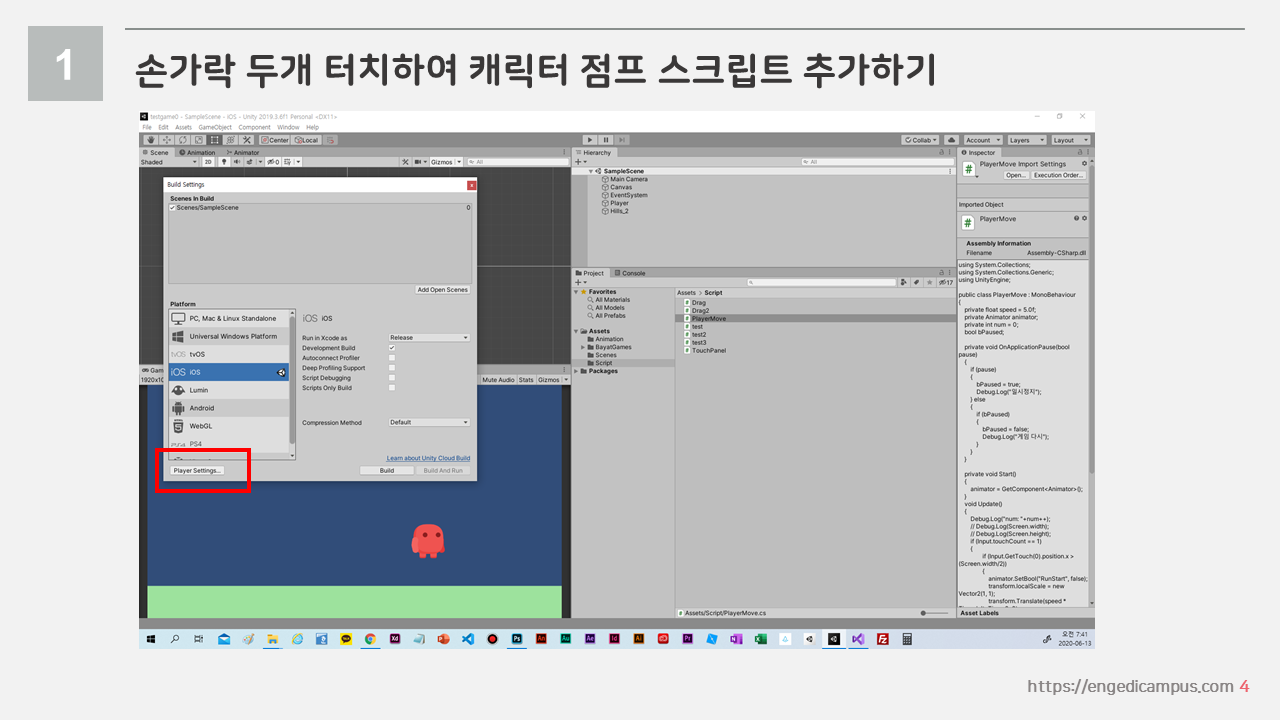The image size is (1280, 720).
Task: Click the favorites star icon in Project toolbar
Action: 929,282
